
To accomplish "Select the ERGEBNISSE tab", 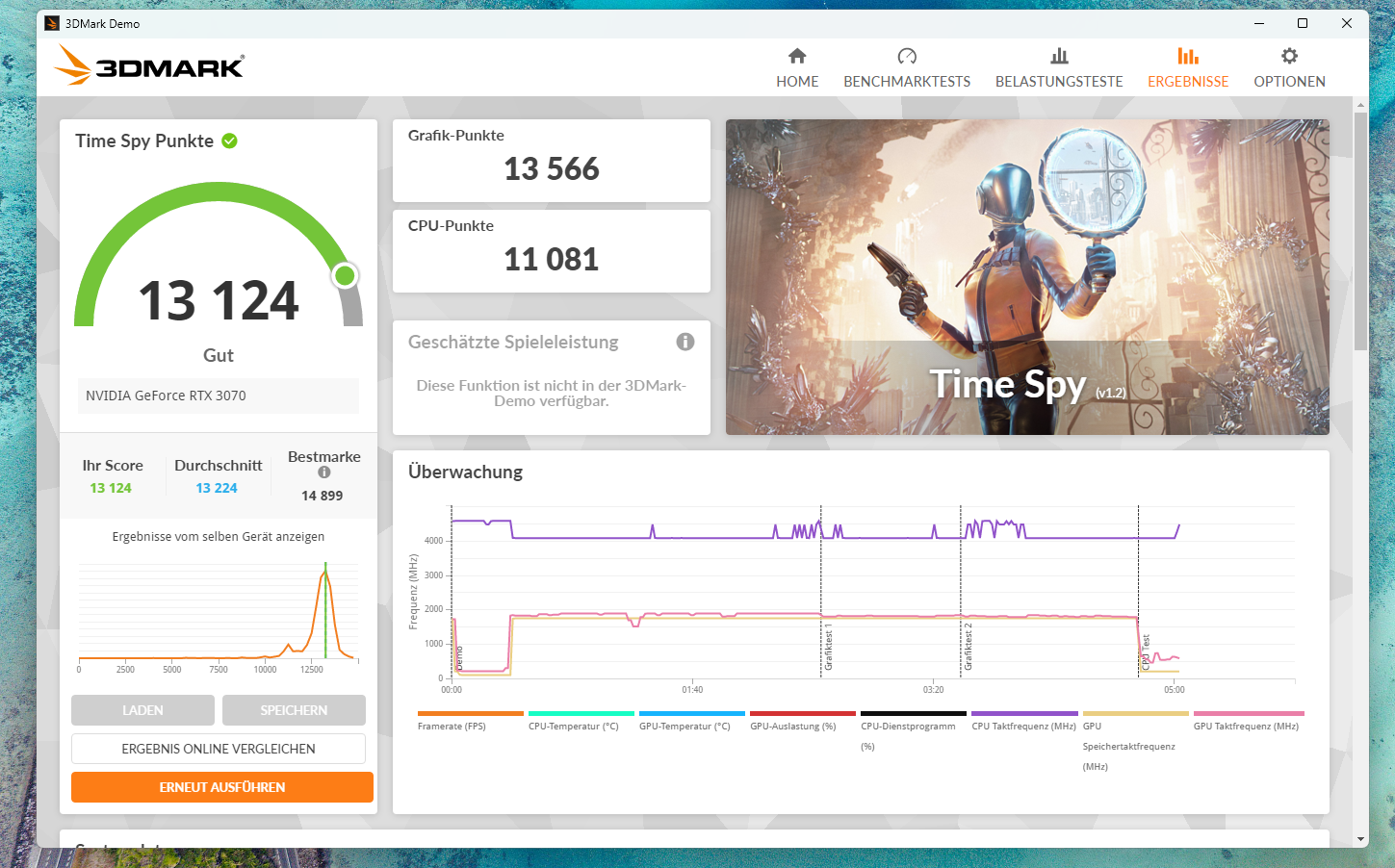I will (x=1188, y=67).
